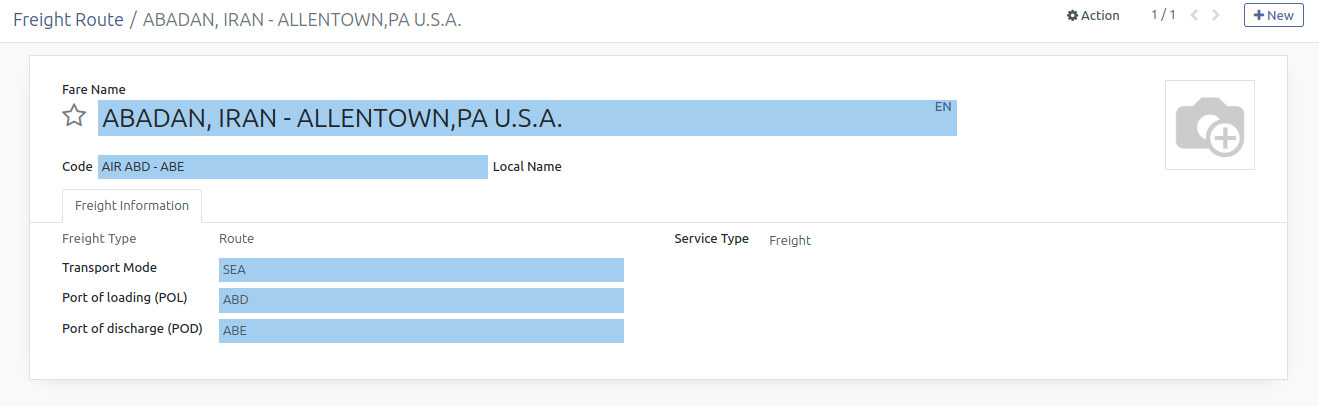Click the New record button
Image resolution: width=1319 pixels, height=406 pixels.
pyautogui.click(x=1273, y=16)
